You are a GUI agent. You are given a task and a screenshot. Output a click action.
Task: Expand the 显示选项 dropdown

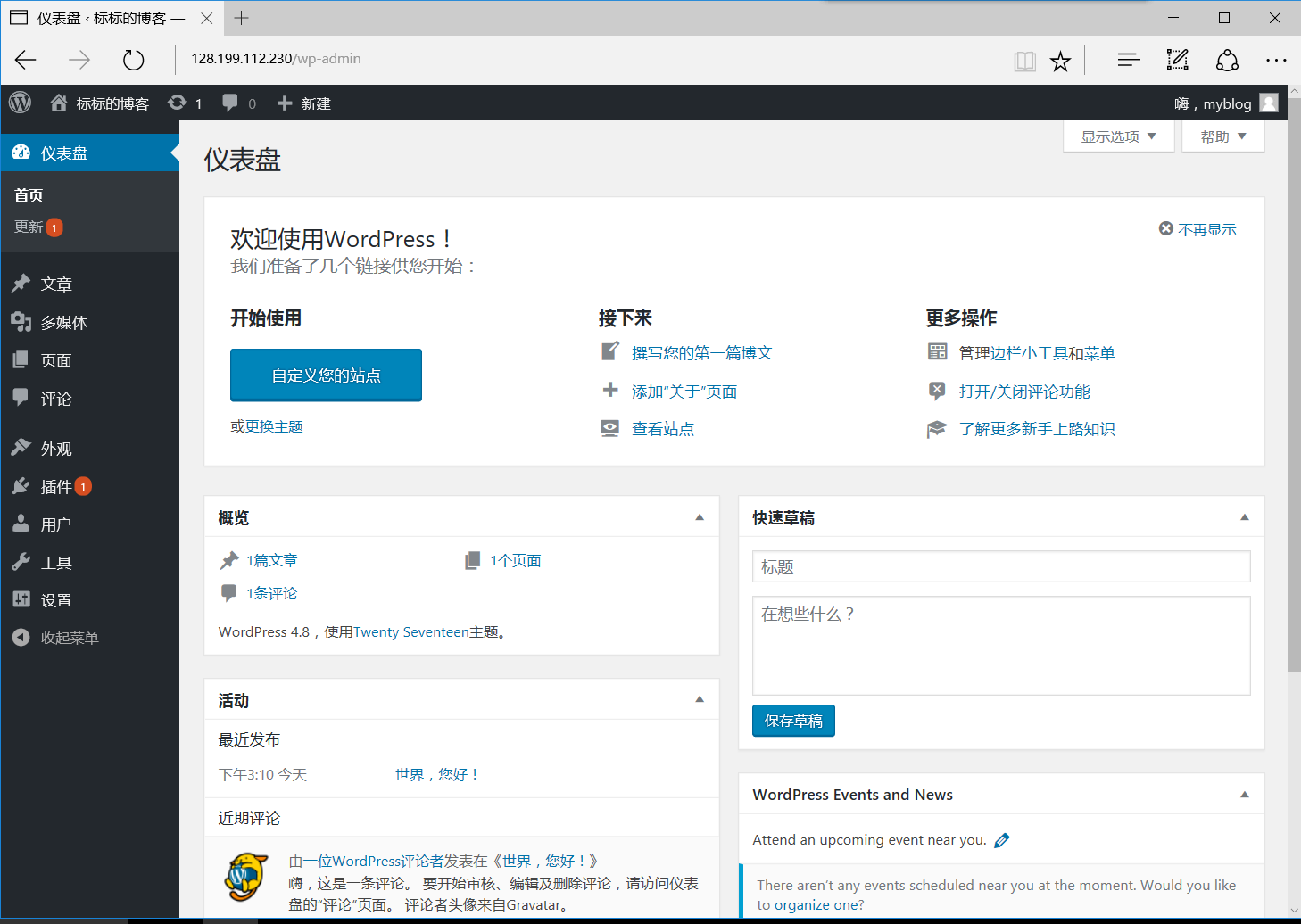1118,136
